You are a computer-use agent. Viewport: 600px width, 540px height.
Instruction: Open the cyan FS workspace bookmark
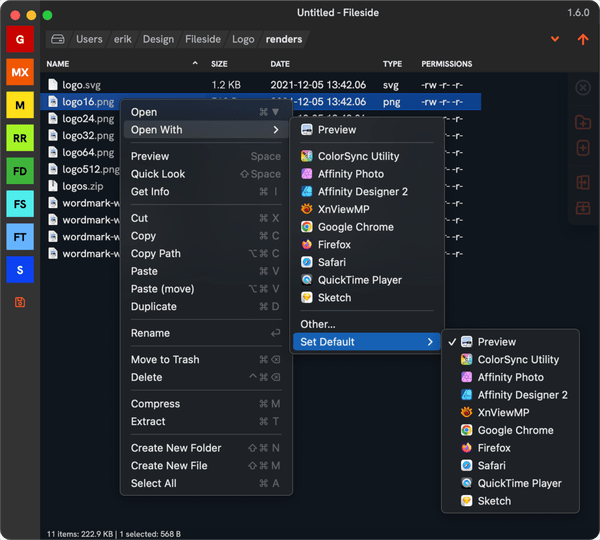coord(20,204)
